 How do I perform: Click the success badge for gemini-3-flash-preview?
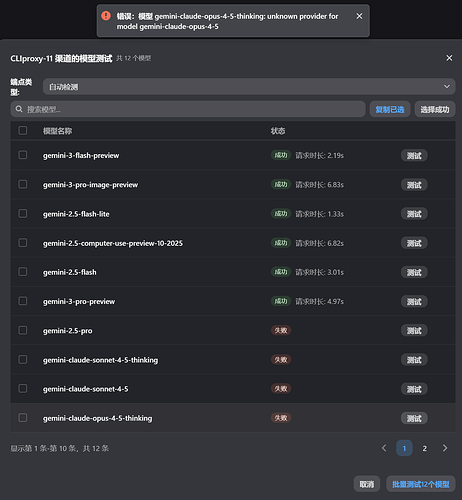(x=281, y=155)
